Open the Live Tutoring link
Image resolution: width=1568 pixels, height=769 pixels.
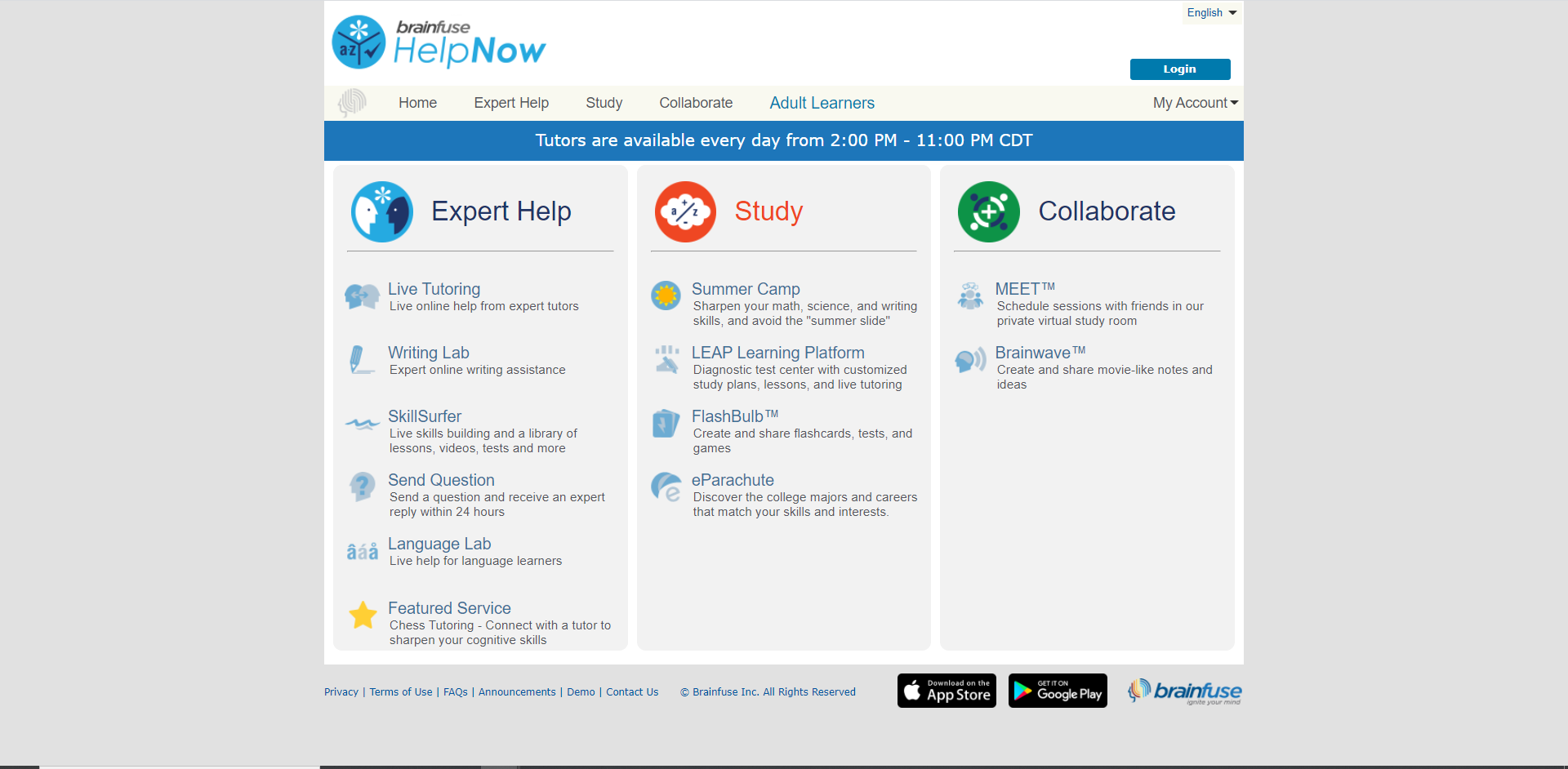(x=434, y=289)
